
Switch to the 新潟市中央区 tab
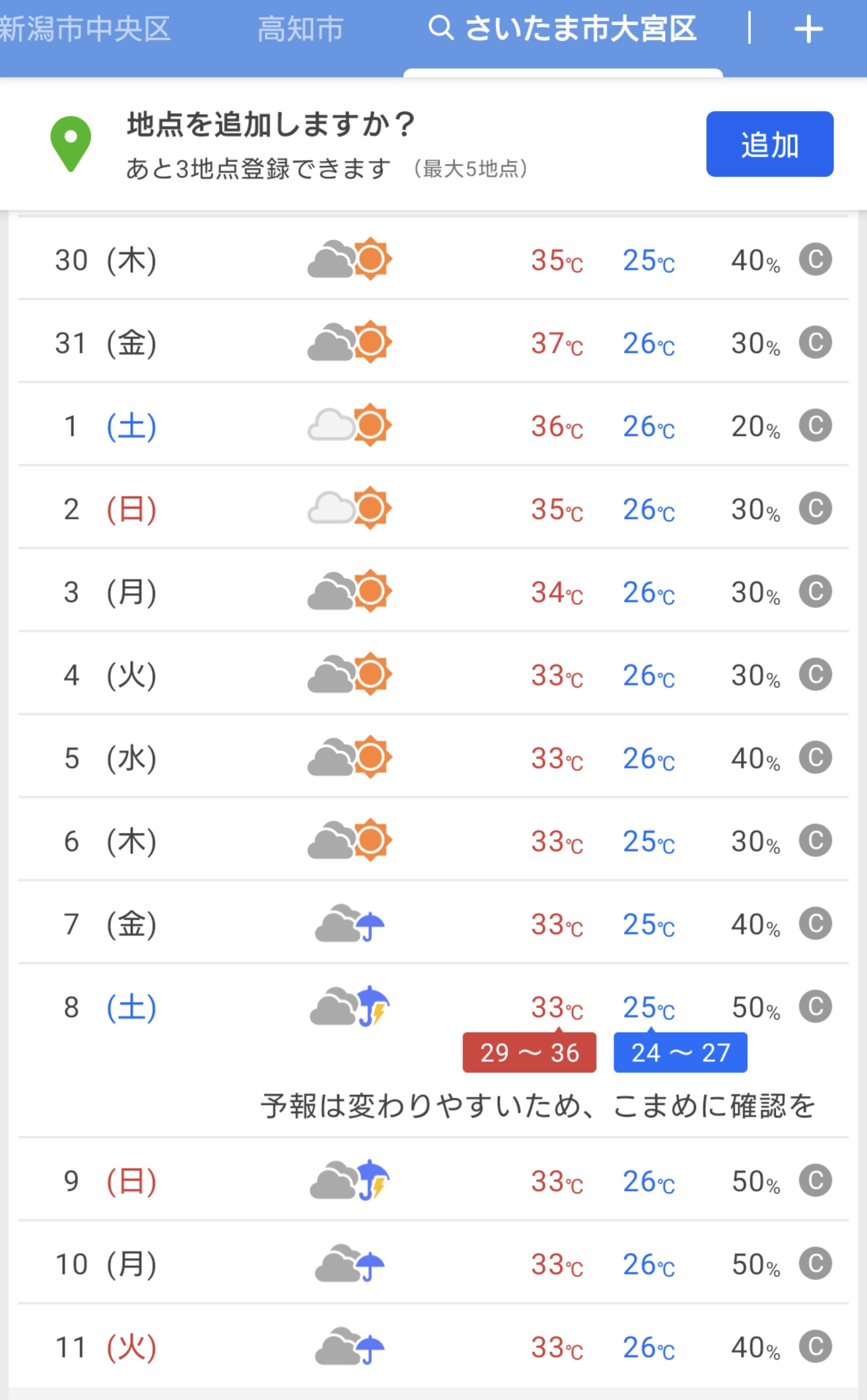coord(85,28)
